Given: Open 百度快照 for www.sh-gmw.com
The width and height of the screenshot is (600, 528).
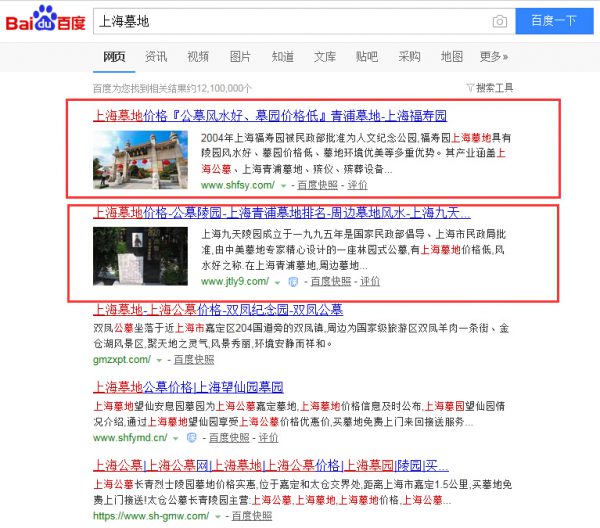Looking at the screenshot, I should pos(252,516).
